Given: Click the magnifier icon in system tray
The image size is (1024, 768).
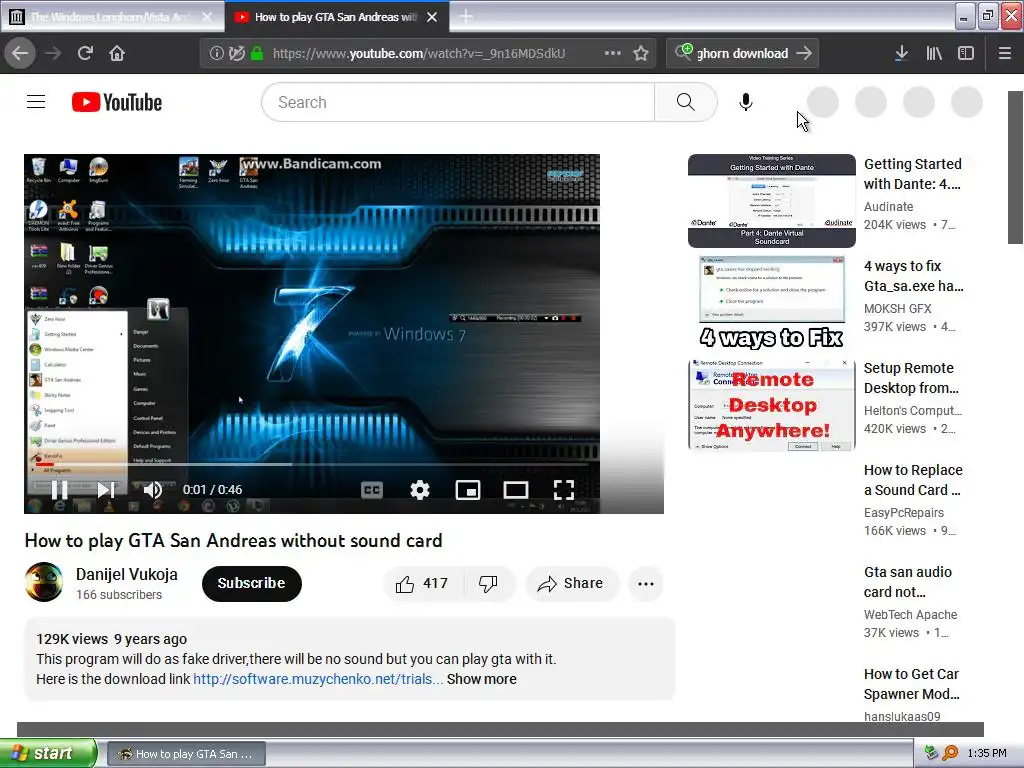Looking at the screenshot, I should coord(950,753).
